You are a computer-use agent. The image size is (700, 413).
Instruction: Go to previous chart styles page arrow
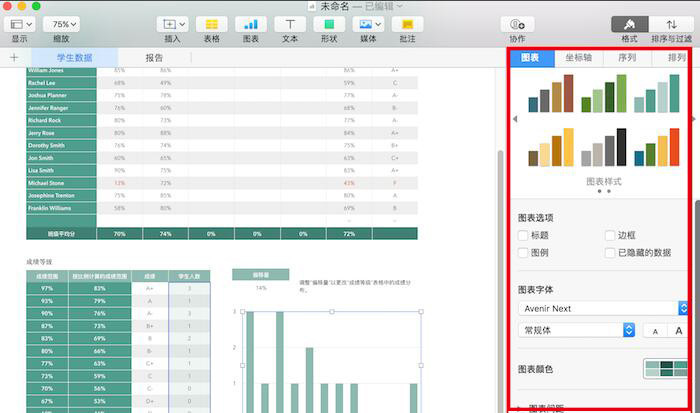pyautogui.click(x=515, y=119)
